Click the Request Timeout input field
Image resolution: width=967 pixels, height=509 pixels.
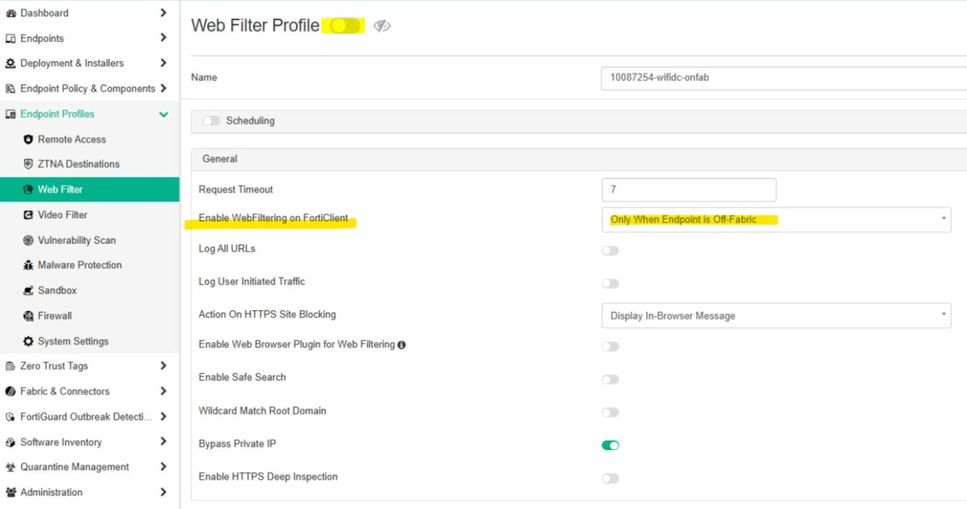tap(688, 190)
